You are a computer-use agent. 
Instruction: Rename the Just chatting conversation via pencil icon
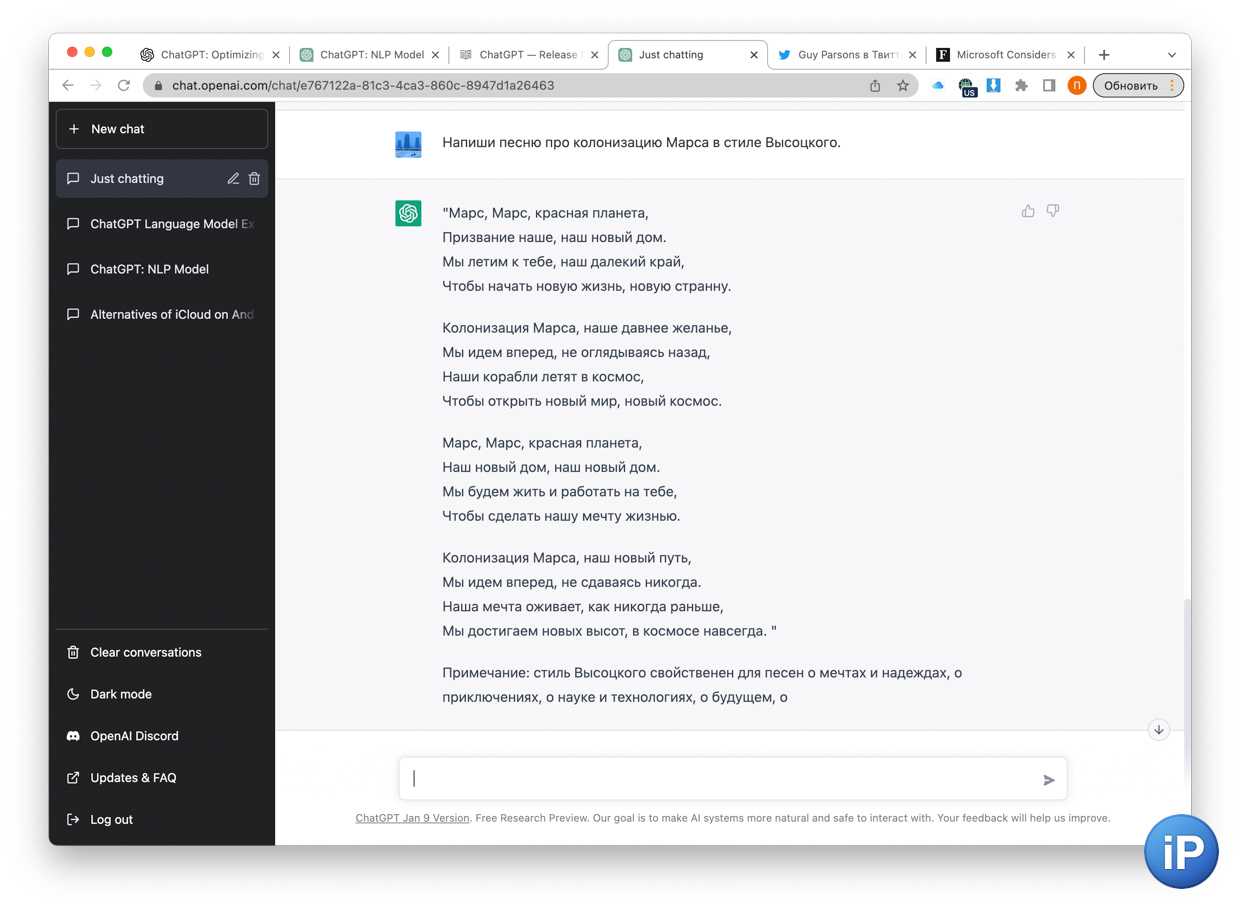click(x=233, y=179)
